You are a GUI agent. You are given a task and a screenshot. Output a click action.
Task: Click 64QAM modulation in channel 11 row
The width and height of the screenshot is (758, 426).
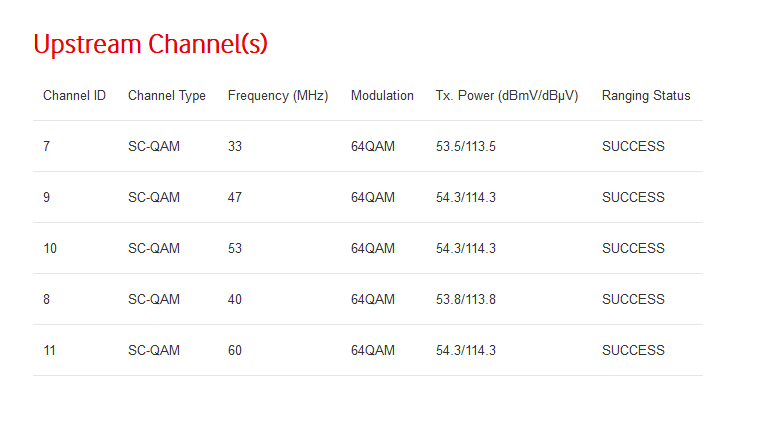pos(373,350)
